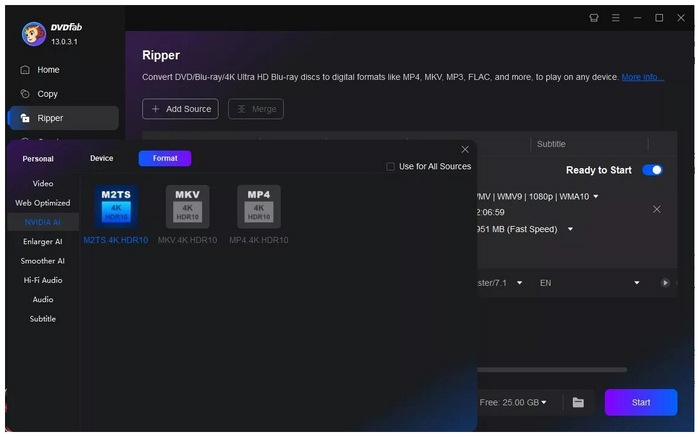Open the skin/theme shirt icon
Viewport: 700px width, 437px height.
pyautogui.click(x=593, y=18)
